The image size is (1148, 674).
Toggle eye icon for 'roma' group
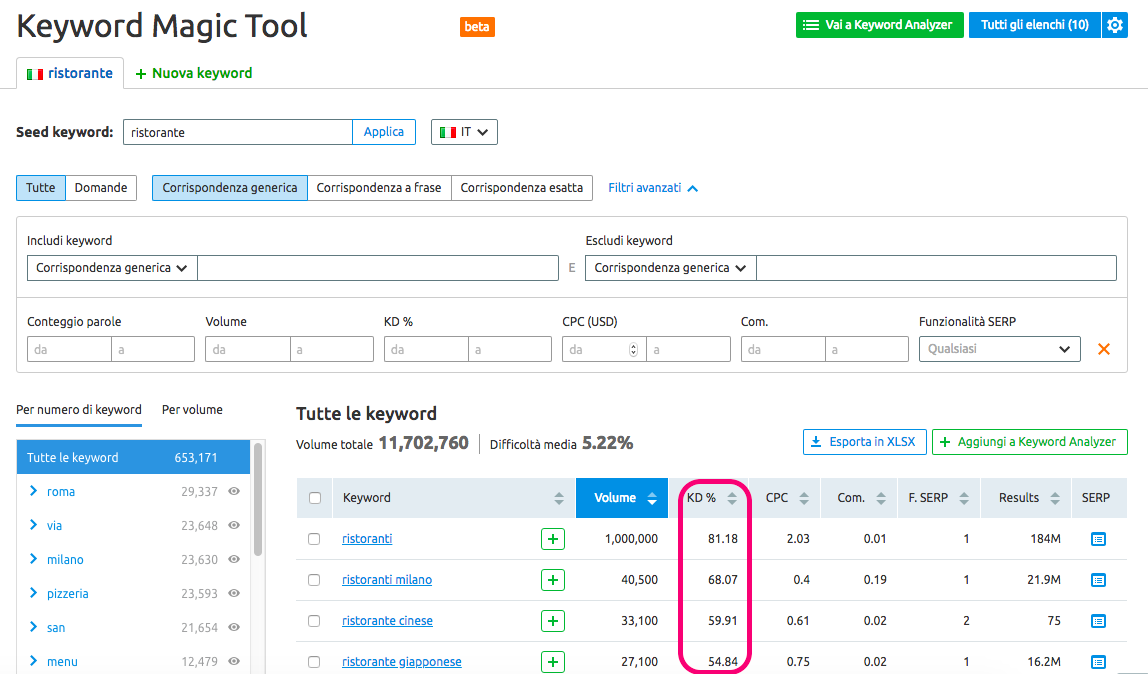[234, 491]
